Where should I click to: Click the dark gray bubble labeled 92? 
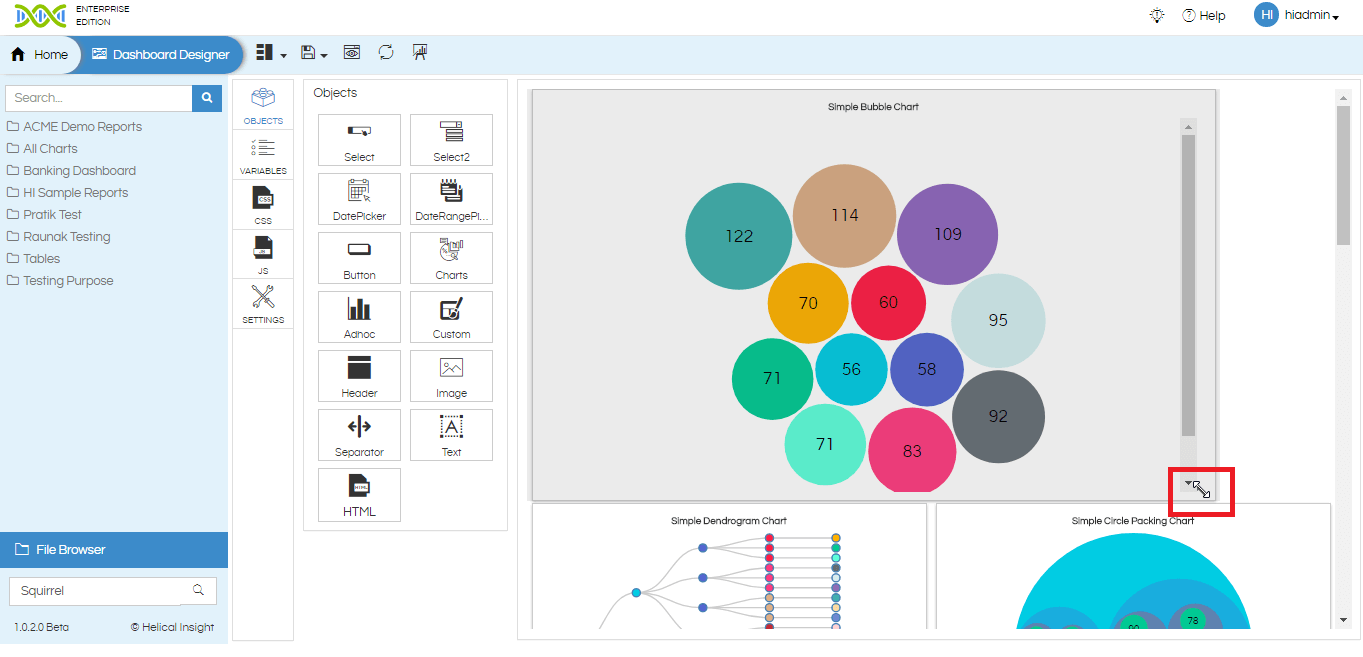pyautogui.click(x=998, y=416)
